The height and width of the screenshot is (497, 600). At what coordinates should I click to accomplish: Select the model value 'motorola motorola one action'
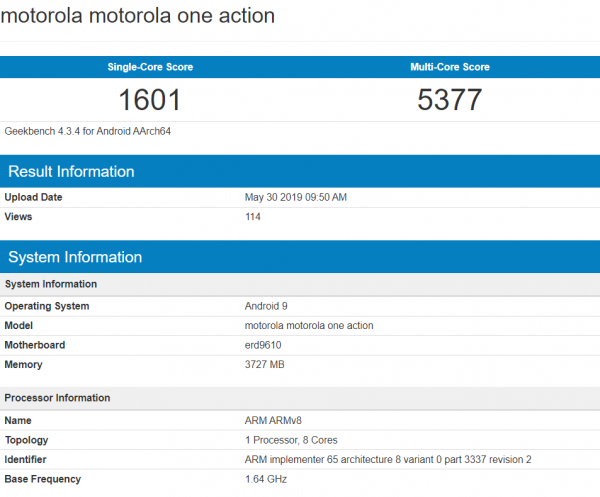tap(309, 326)
